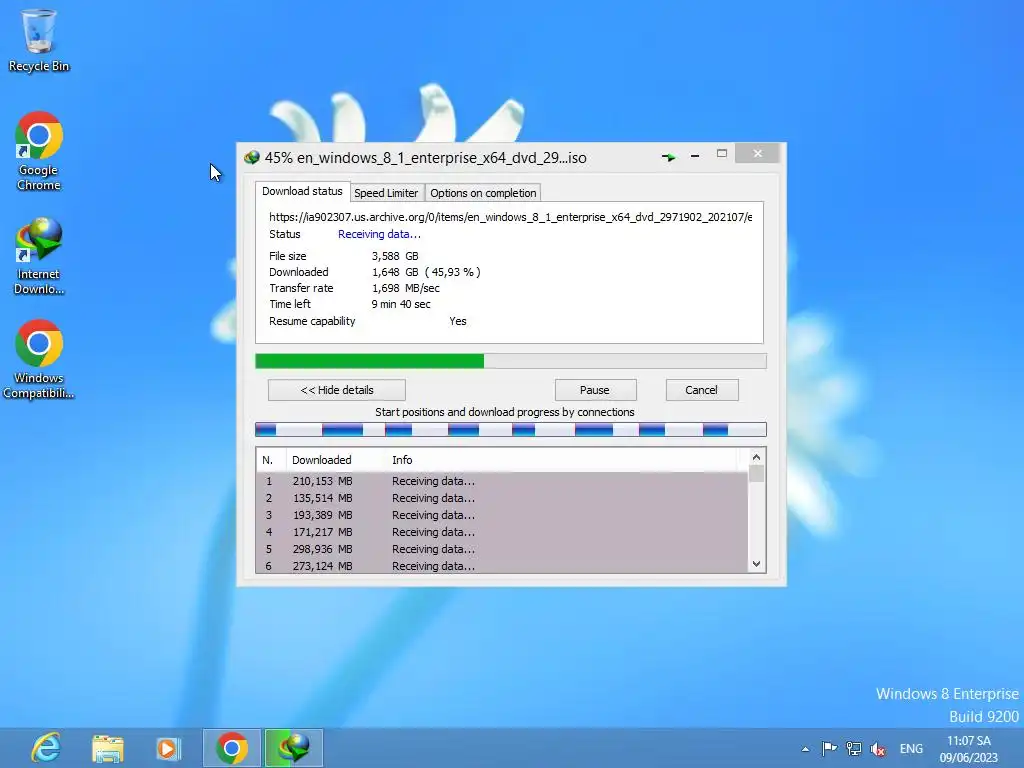Image resolution: width=1024 pixels, height=768 pixels.
Task: Click the connection list scroll up arrow
Action: click(x=756, y=457)
